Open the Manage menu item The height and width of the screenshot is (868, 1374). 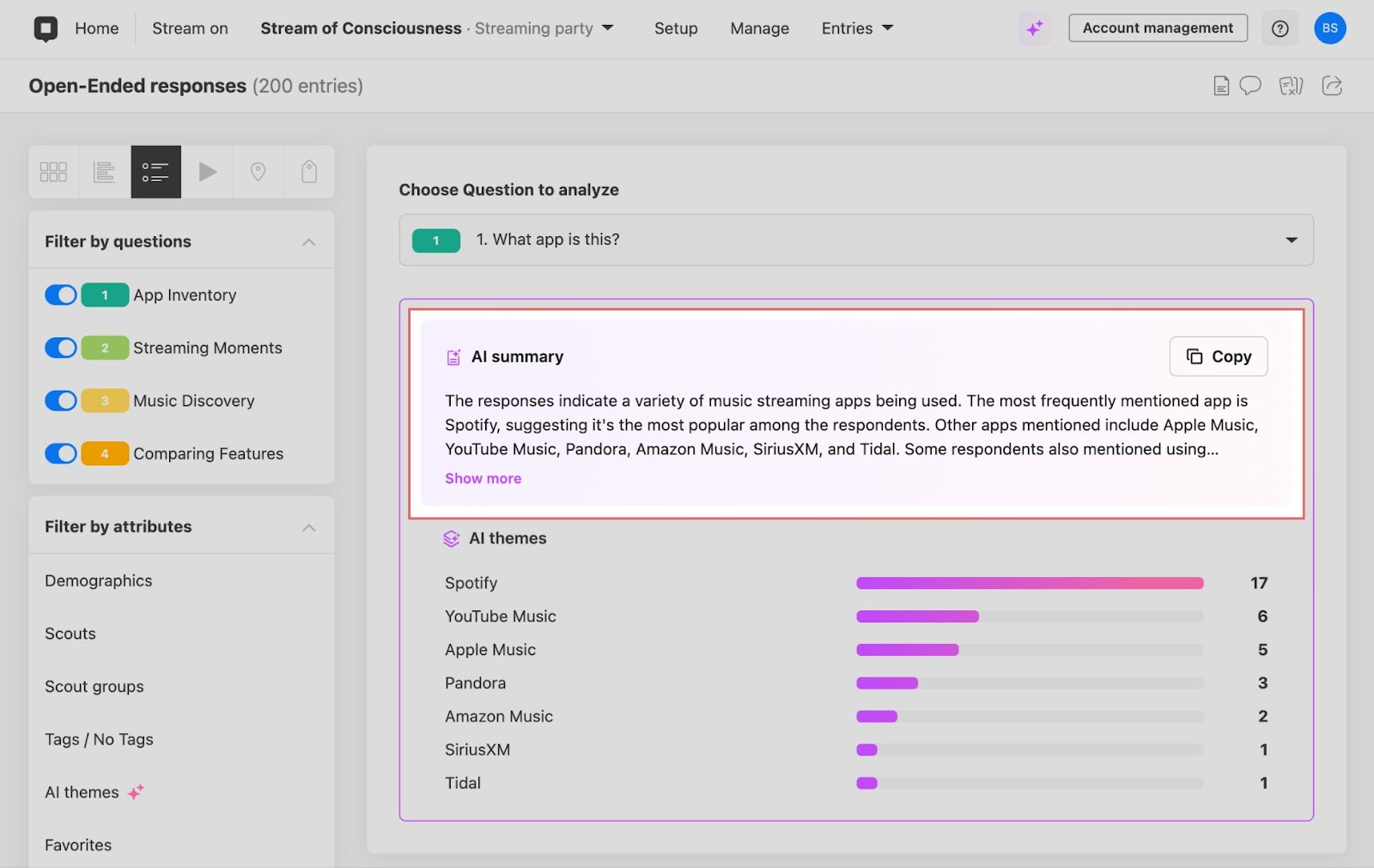tap(759, 28)
